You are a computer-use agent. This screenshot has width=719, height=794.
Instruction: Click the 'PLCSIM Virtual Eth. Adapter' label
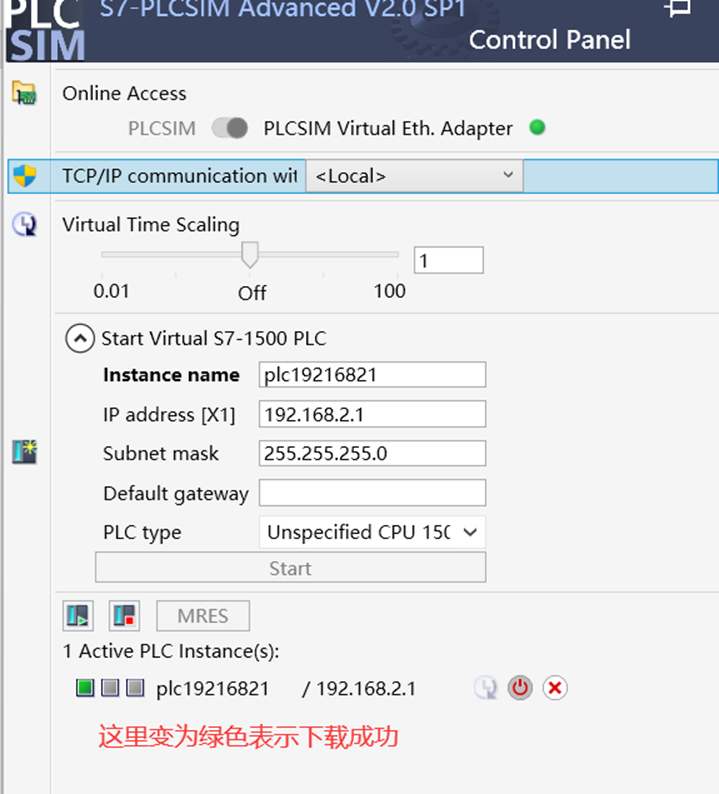(x=388, y=129)
